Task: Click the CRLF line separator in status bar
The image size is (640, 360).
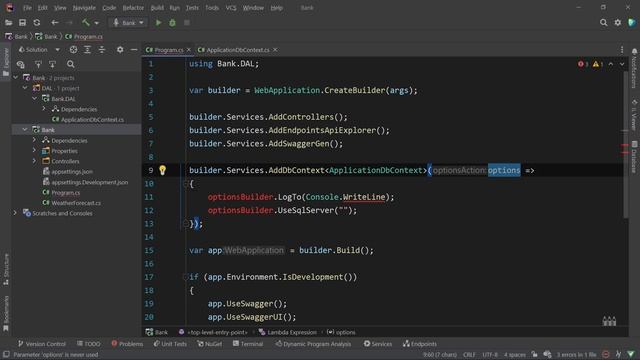Action: [469, 354]
